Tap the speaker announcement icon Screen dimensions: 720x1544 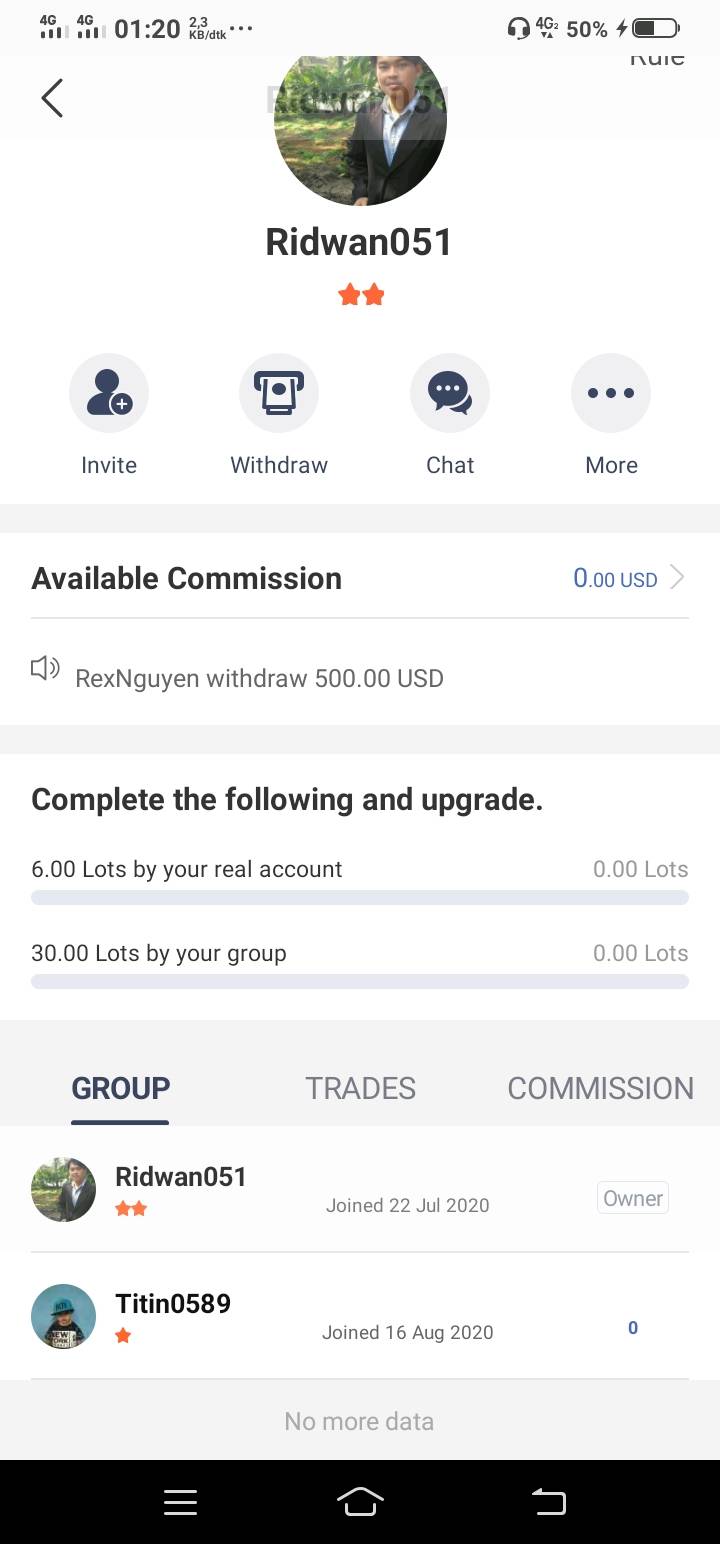[45, 668]
